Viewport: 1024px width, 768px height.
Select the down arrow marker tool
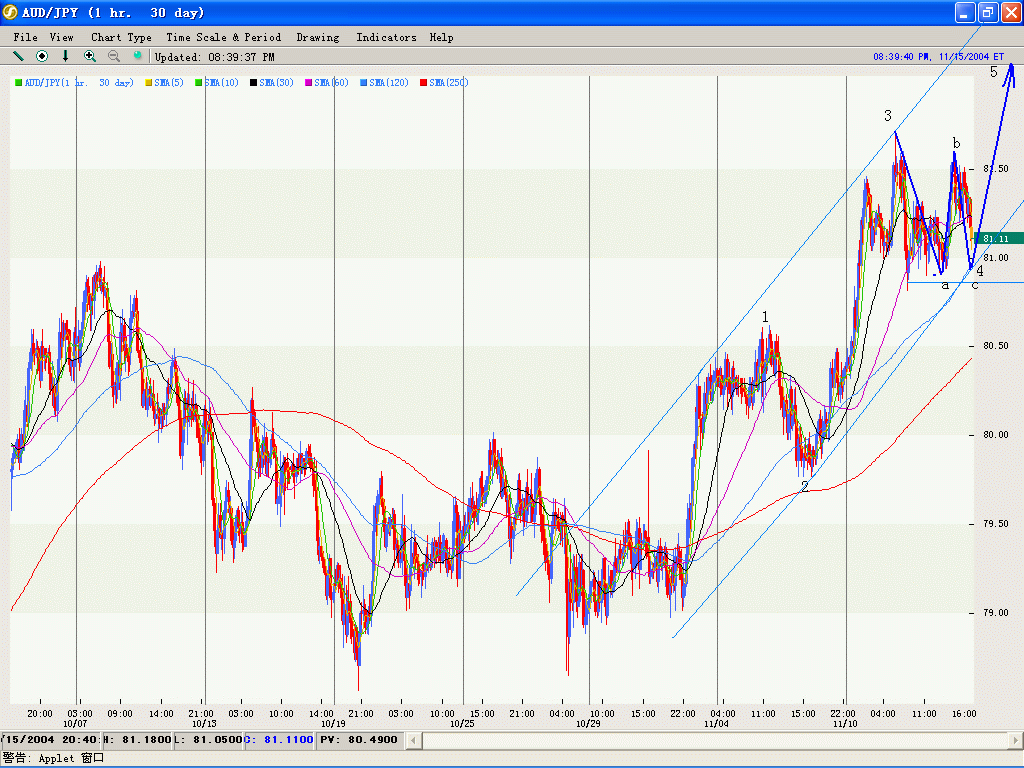[x=66, y=57]
